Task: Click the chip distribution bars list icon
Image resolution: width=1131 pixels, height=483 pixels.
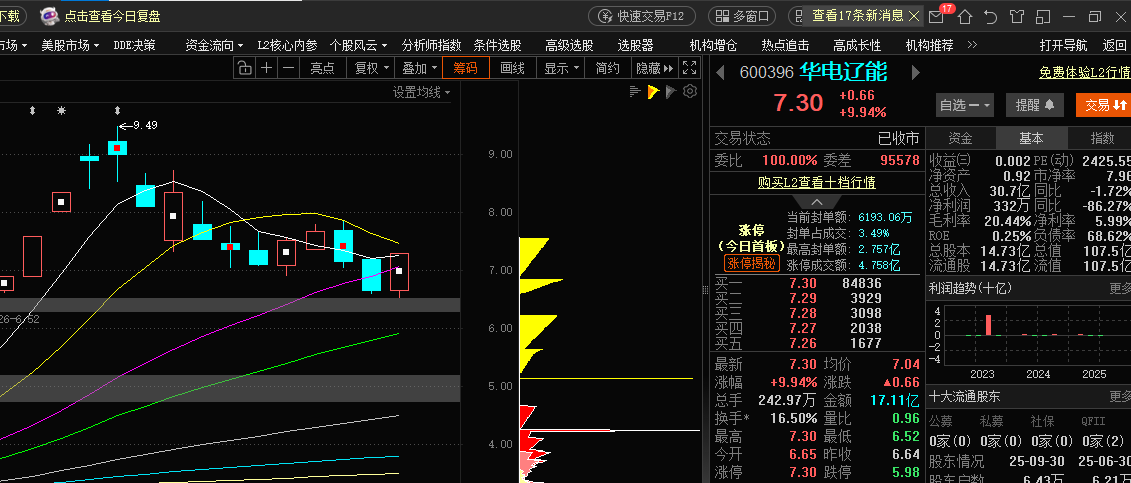Action: (635, 91)
